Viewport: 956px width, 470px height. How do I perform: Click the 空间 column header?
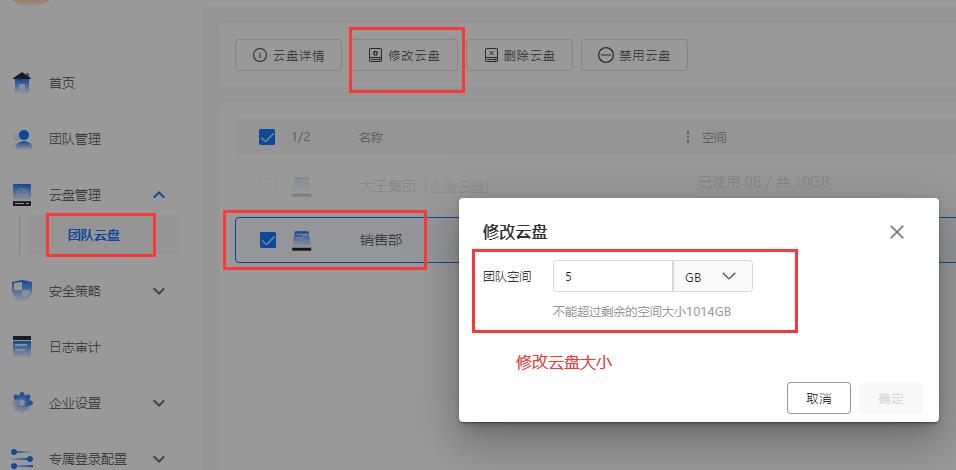tap(713, 137)
